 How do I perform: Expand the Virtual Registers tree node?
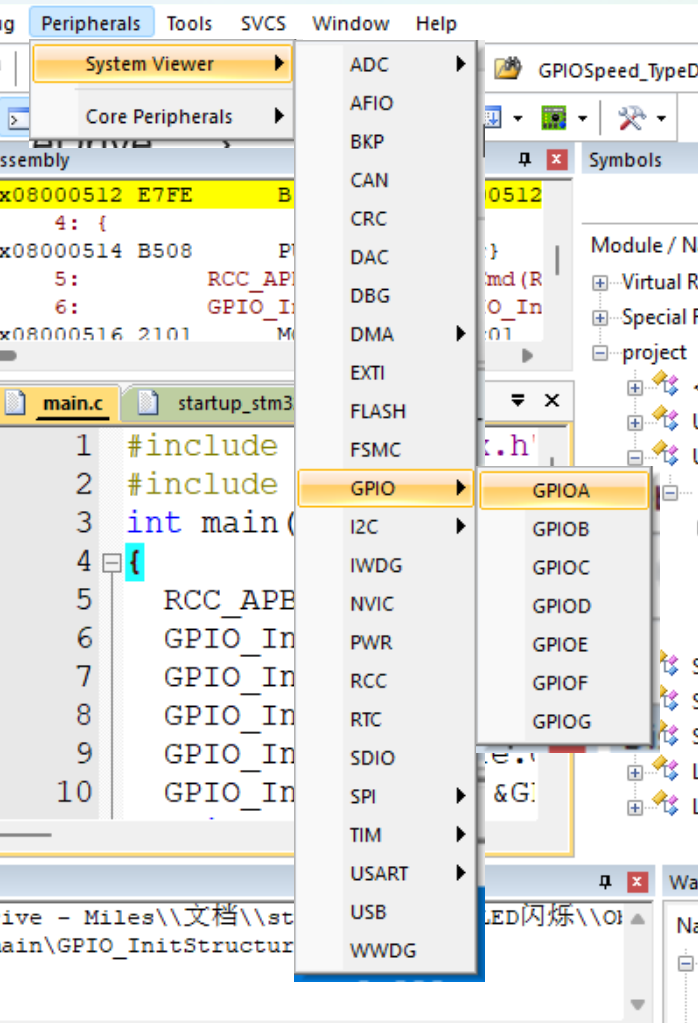coord(600,283)
